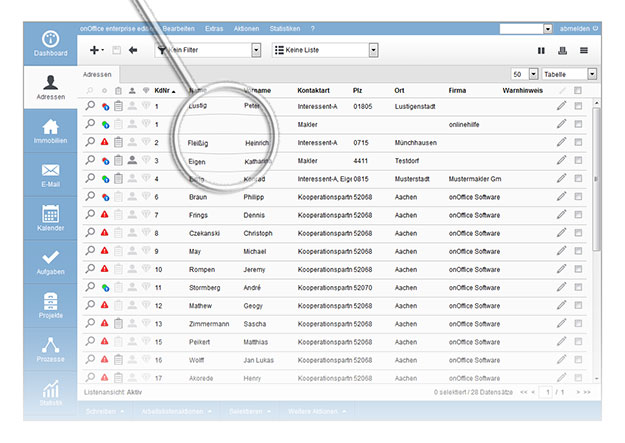Screen dimensions: 625x443
Task: Sort by Kontaktart column header
Action: click(x=313, y=91)
